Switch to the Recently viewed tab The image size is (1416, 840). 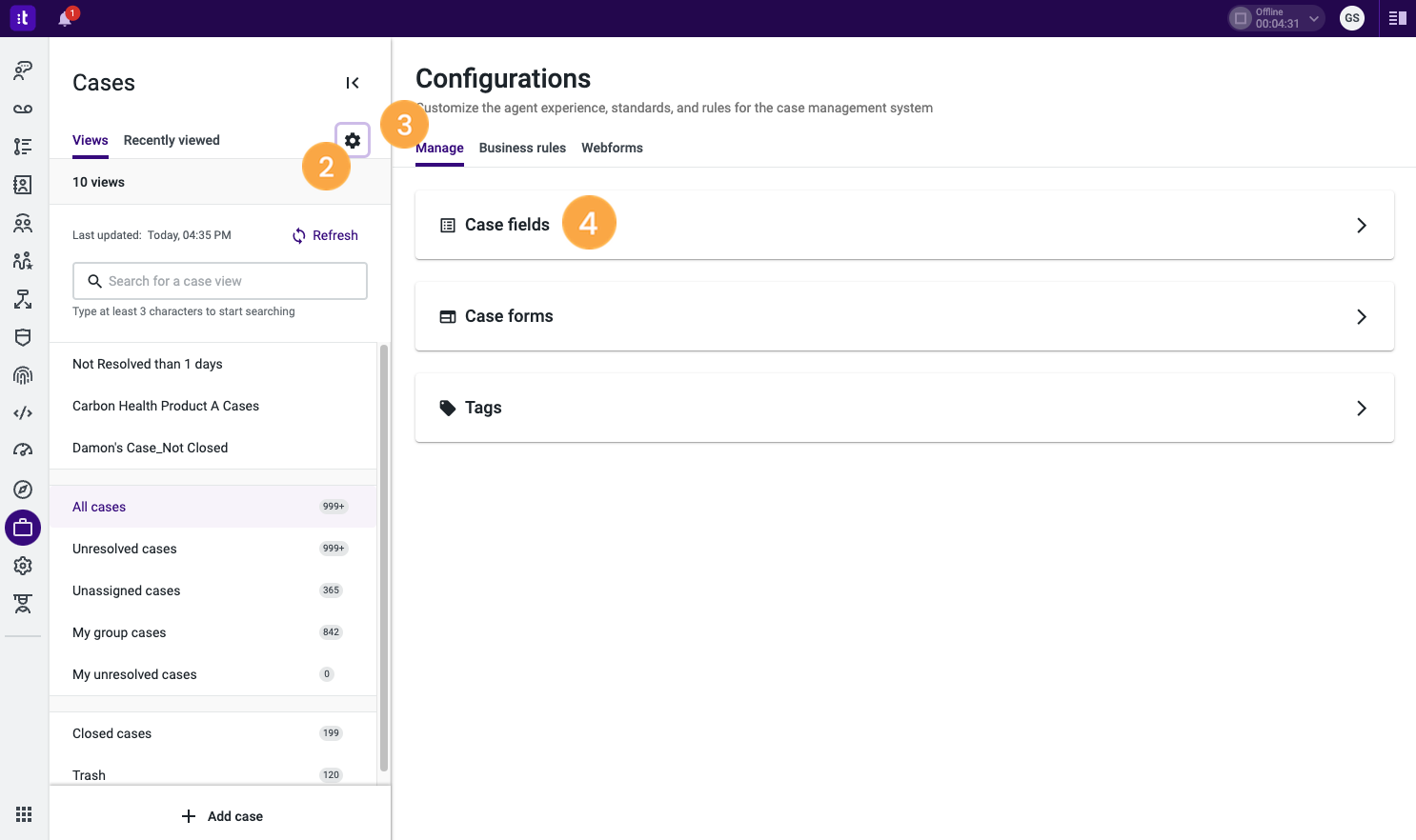click(172, 140)
